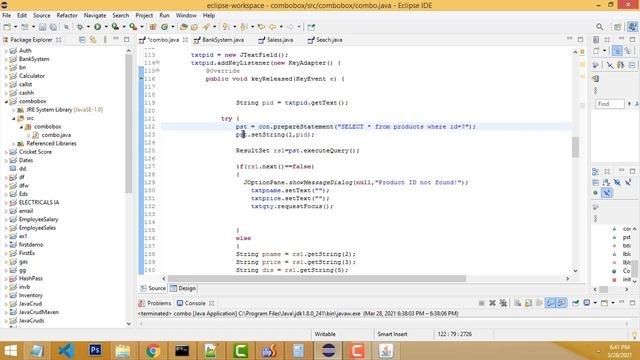Open the File menu
Viewport: 640px width, 360px height.
point(7,15)
